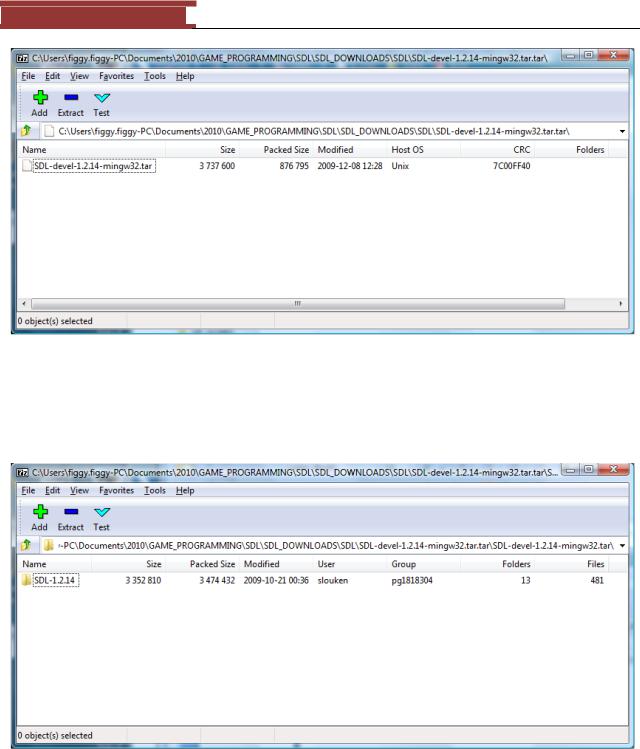
Task: Open Favorites menu in upper window
Action: [x=117, y=76]
